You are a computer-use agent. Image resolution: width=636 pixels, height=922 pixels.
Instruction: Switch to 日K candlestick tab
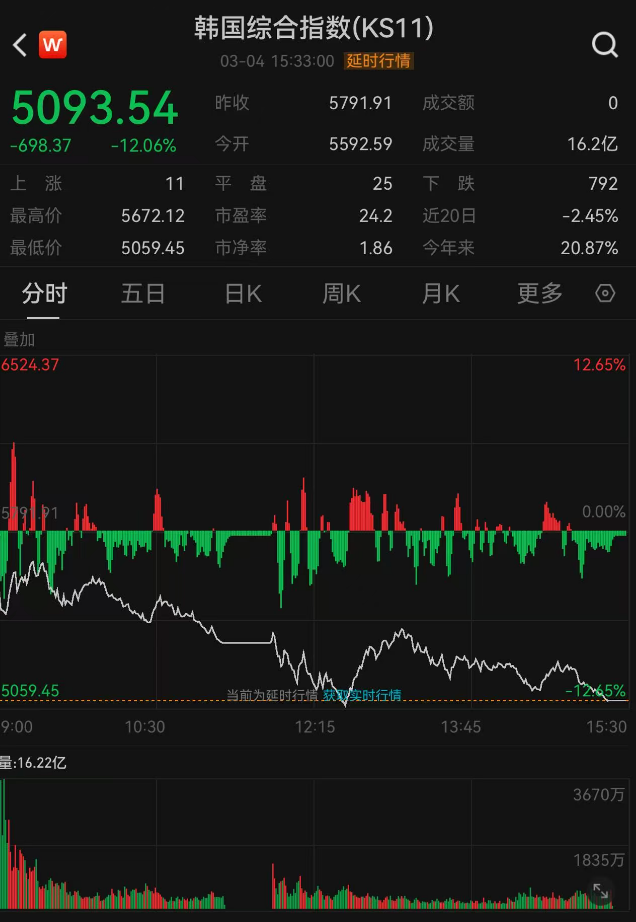(x=242, y=293)
